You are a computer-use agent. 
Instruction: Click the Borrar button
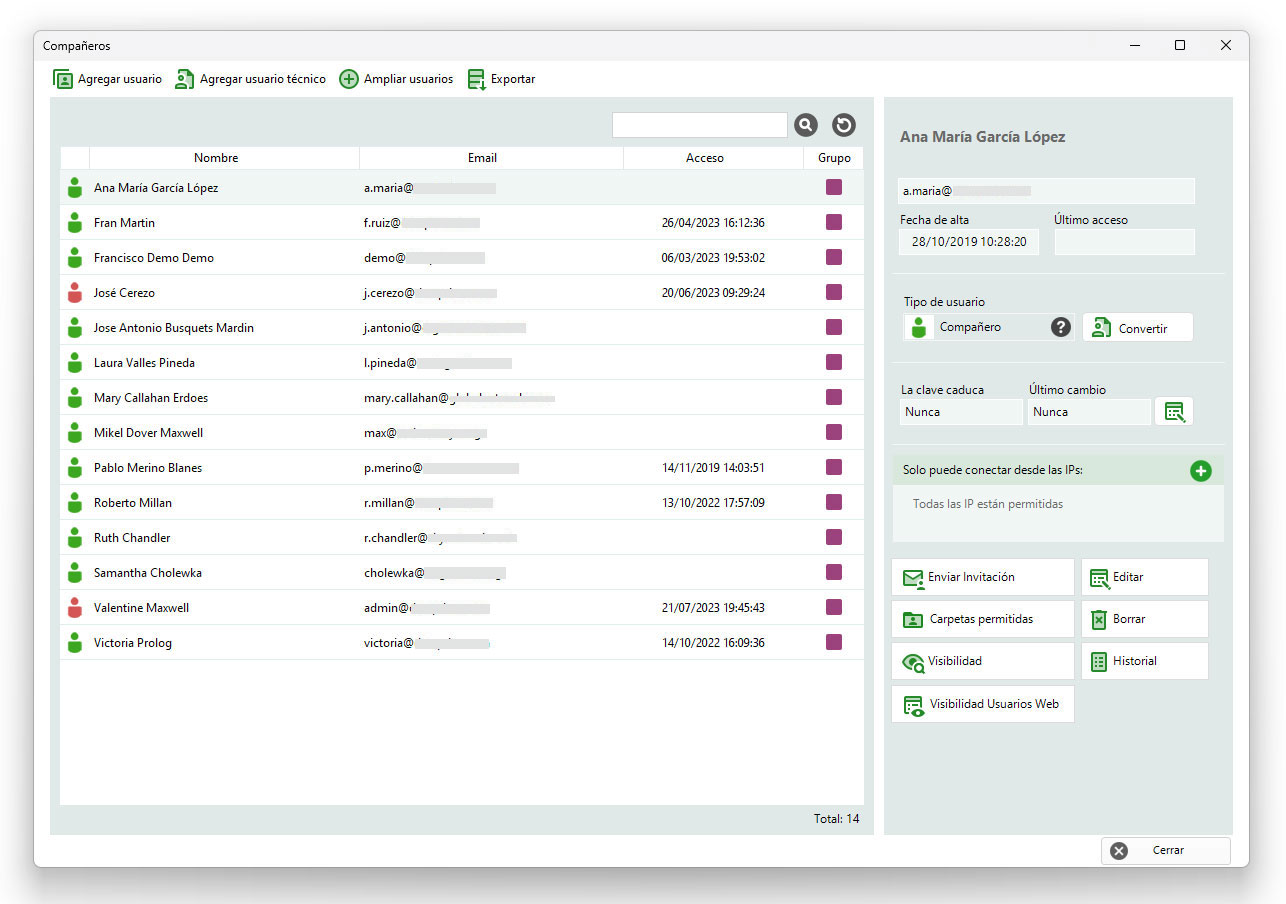tap(1145, 619)
